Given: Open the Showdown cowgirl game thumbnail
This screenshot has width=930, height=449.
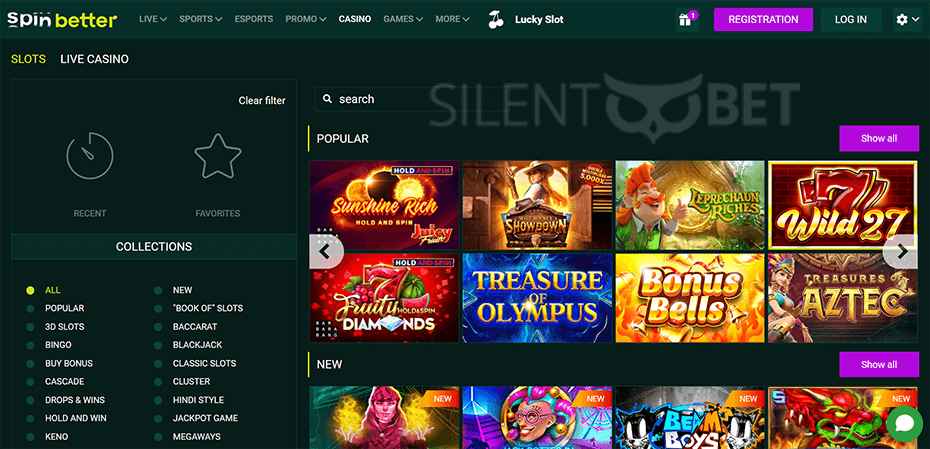Looking at the screenshot, I should (537, 205).
